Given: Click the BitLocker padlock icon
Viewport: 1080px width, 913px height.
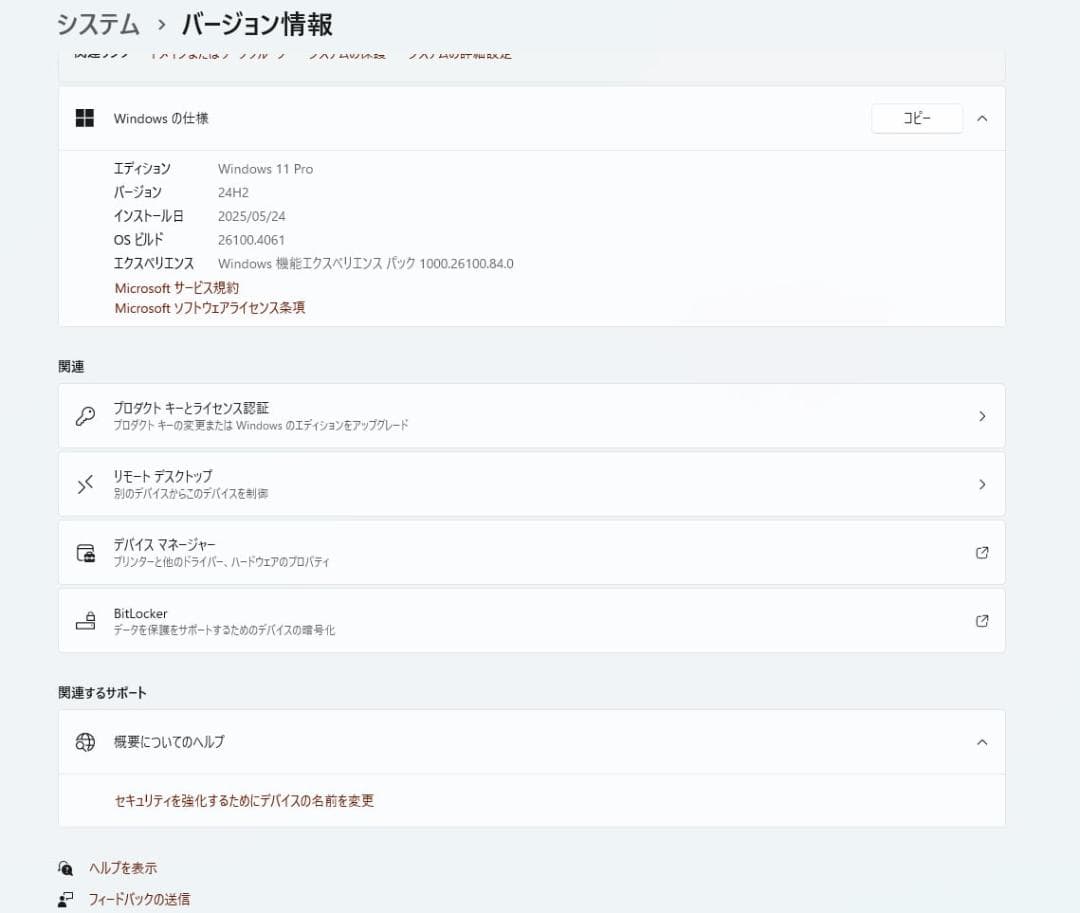Looking at the screenshot, I should pos(86,619).
